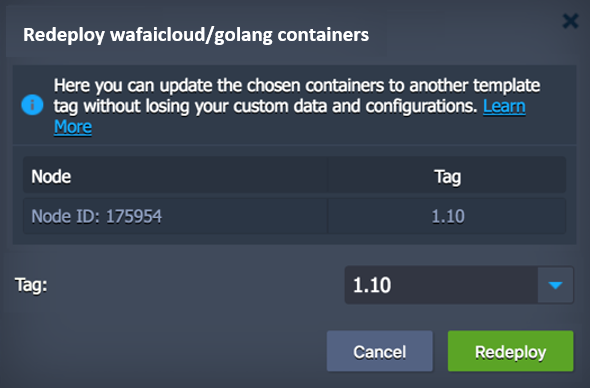Viewport: 590px width, 388px height.
Task: Select the table row for node 175954
Action: (x=295, y=216)
